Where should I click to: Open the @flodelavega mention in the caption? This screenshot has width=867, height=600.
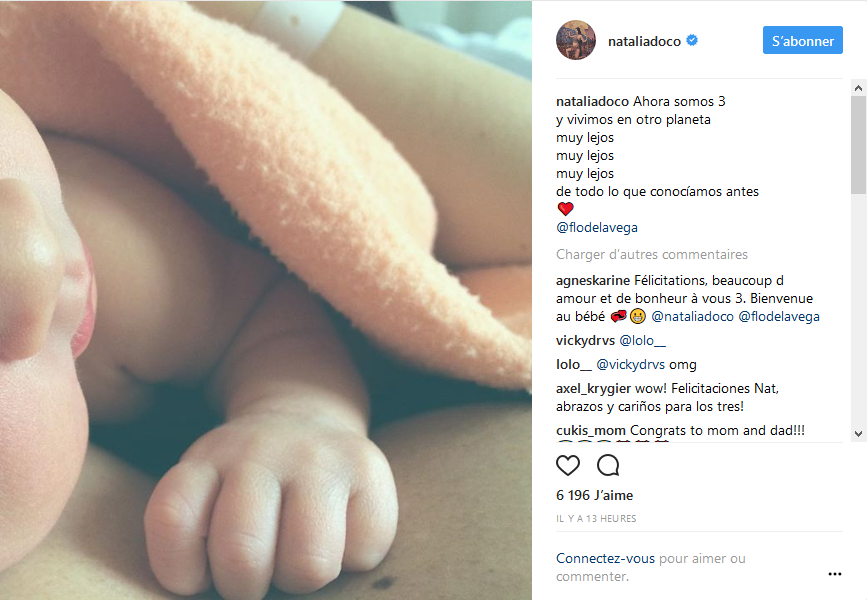597,227
